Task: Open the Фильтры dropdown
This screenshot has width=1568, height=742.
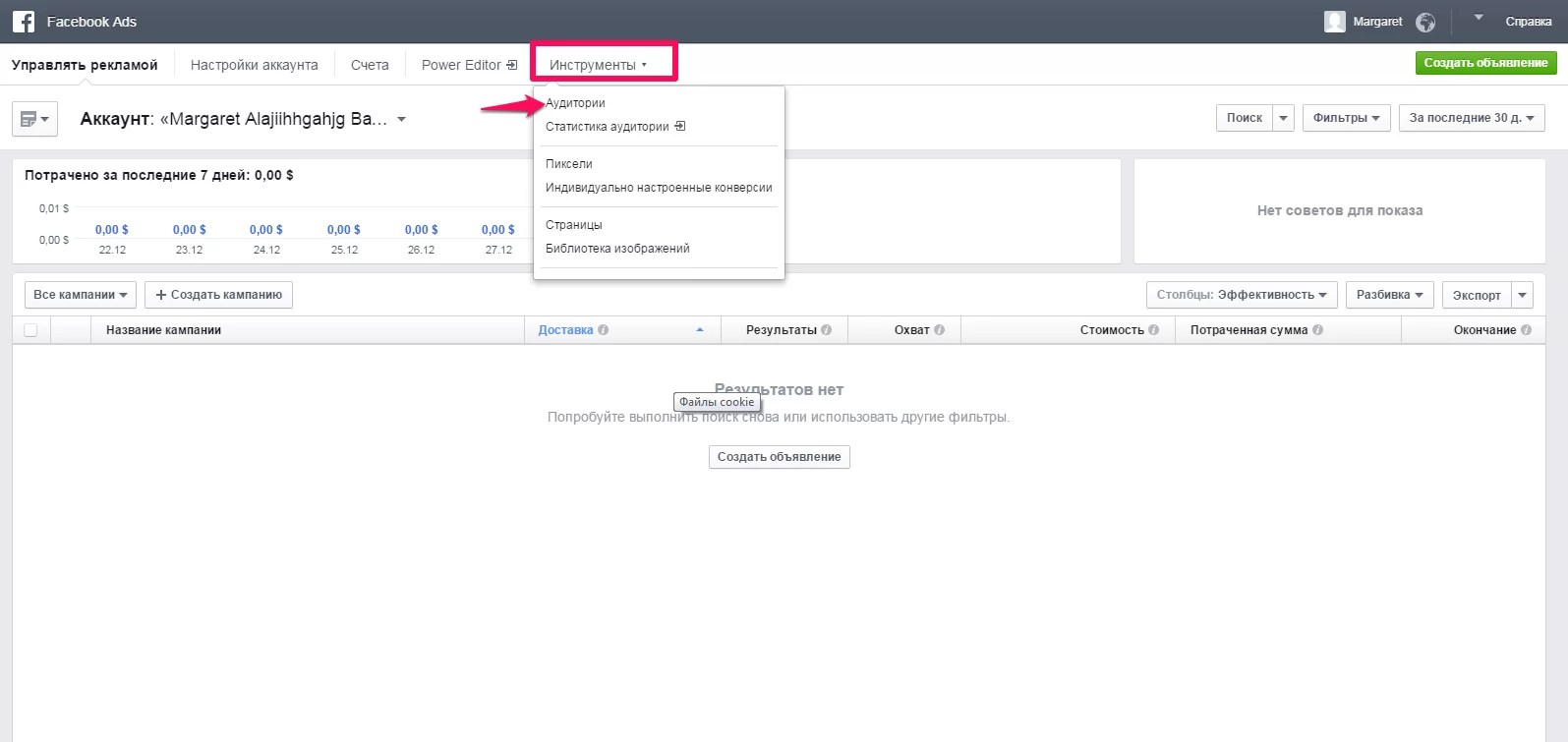Action: (1346, 118)
